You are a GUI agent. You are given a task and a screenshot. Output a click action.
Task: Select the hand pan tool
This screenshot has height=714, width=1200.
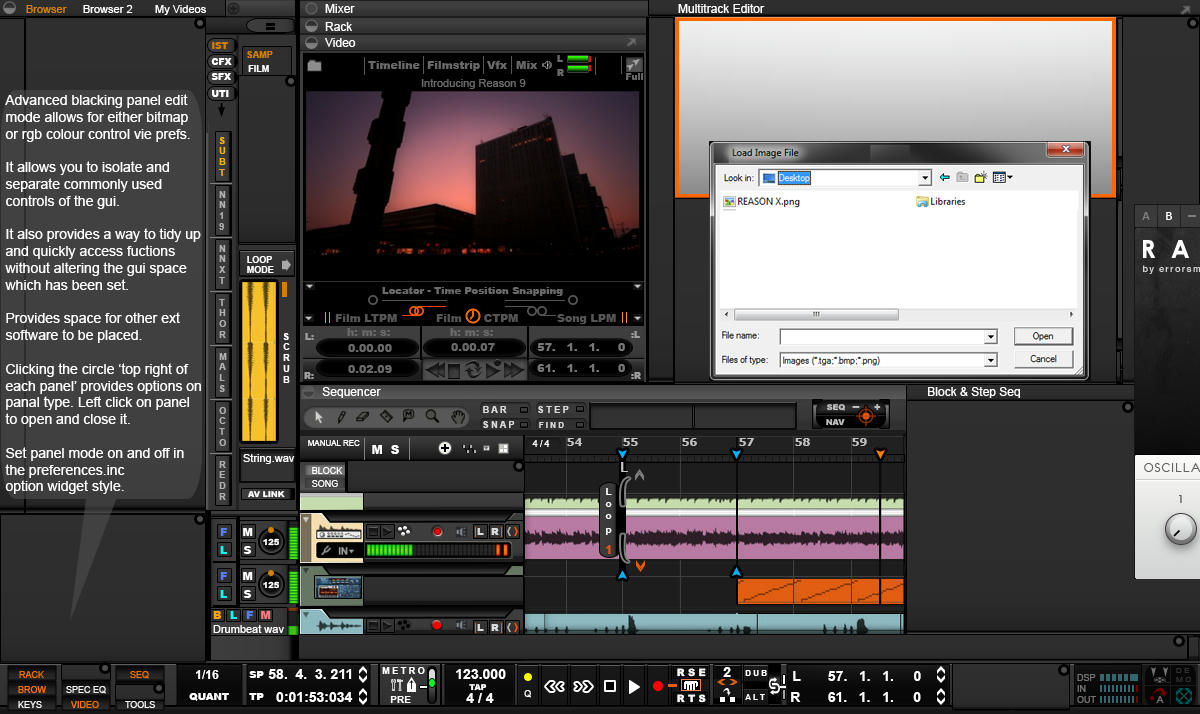point(457,416)
